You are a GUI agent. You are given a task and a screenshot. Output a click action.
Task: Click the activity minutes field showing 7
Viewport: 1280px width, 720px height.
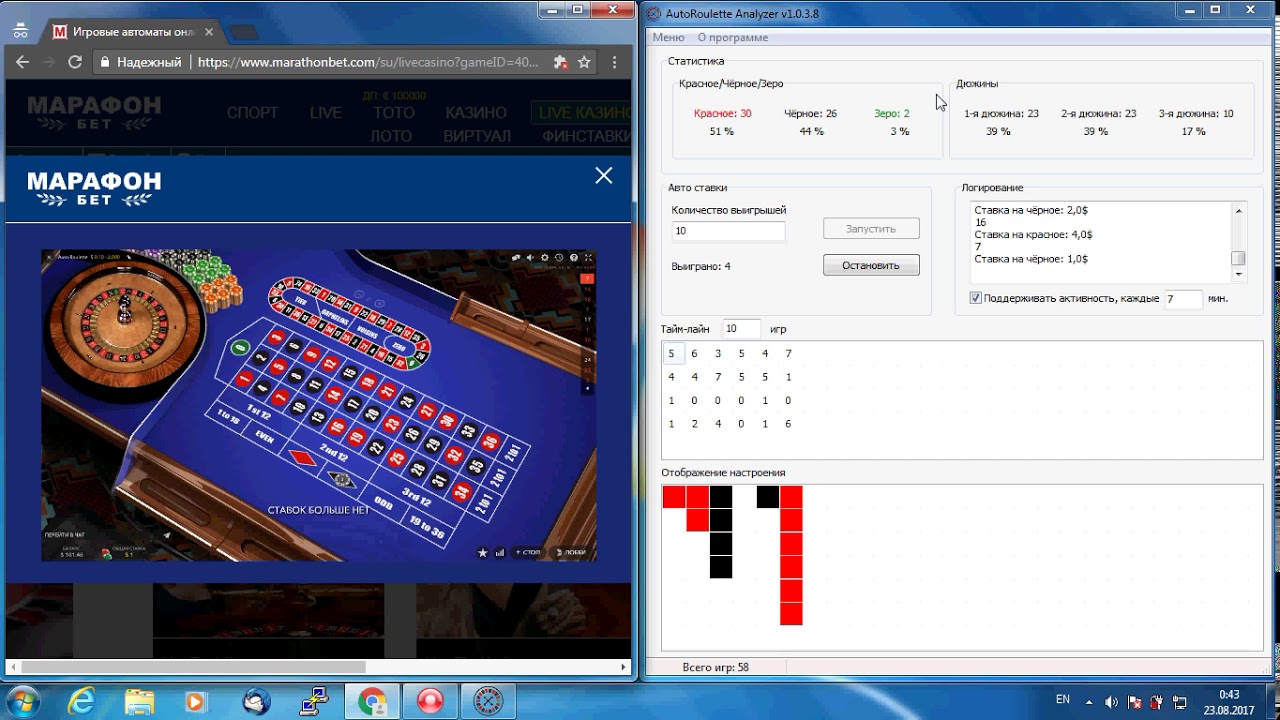[x=1184, y=299]
